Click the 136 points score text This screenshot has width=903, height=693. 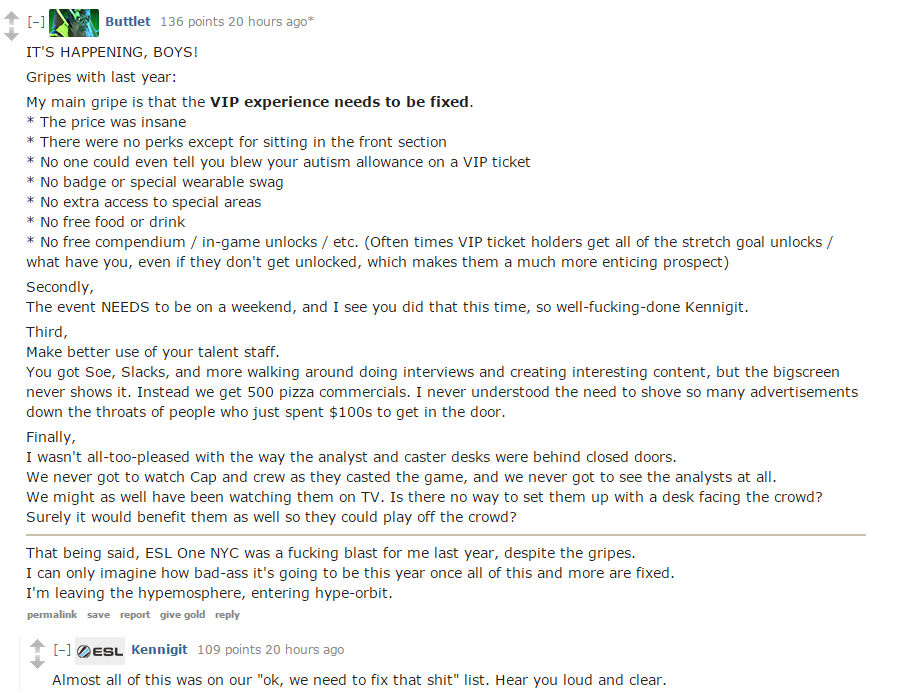(192, 22)
